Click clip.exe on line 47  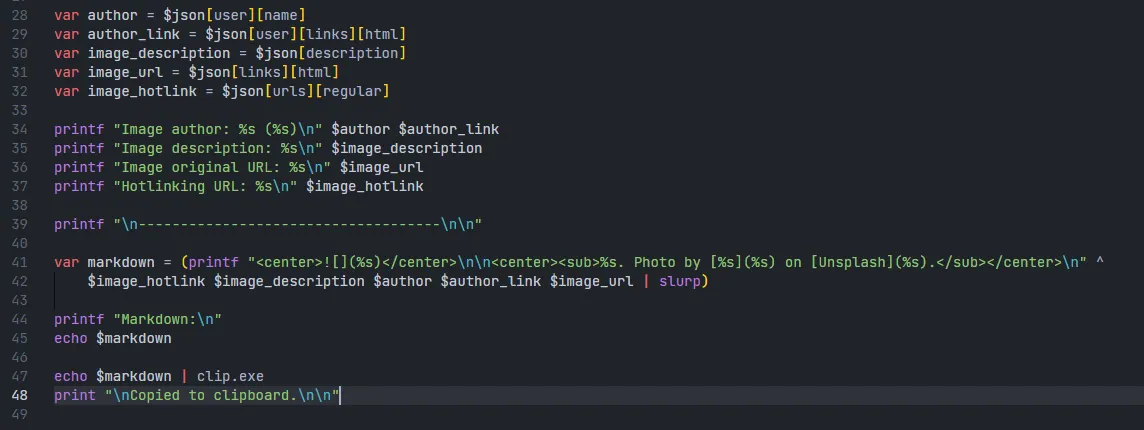[x=231, y=377]
